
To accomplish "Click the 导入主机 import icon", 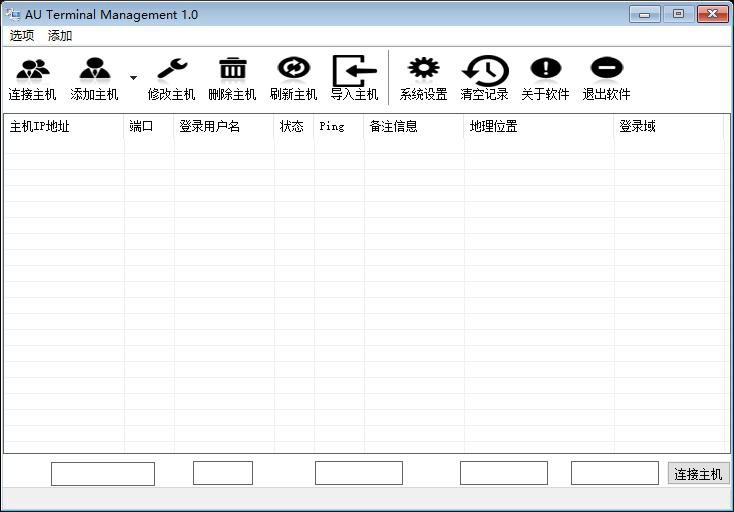I will coord(354,70).
